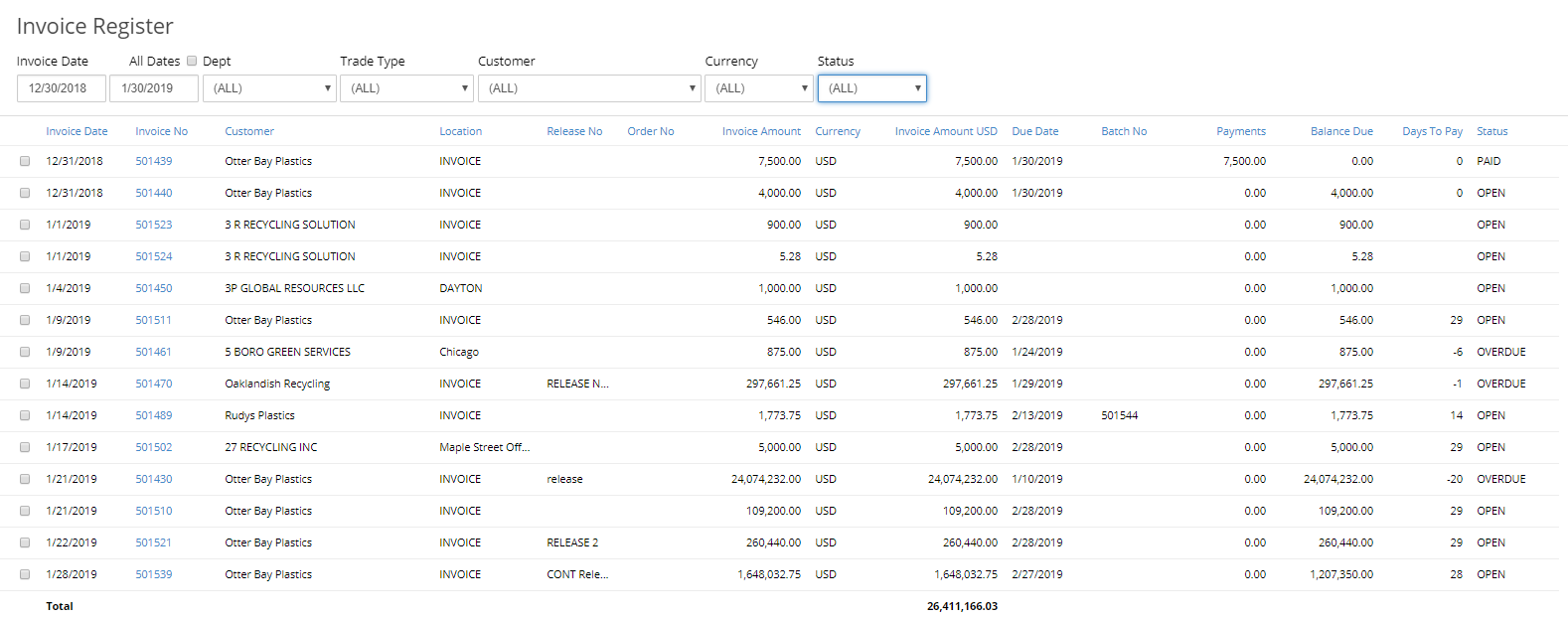1568x618 pixels.
Task: Check the row for invoice 501439
Action: (25, 161)
